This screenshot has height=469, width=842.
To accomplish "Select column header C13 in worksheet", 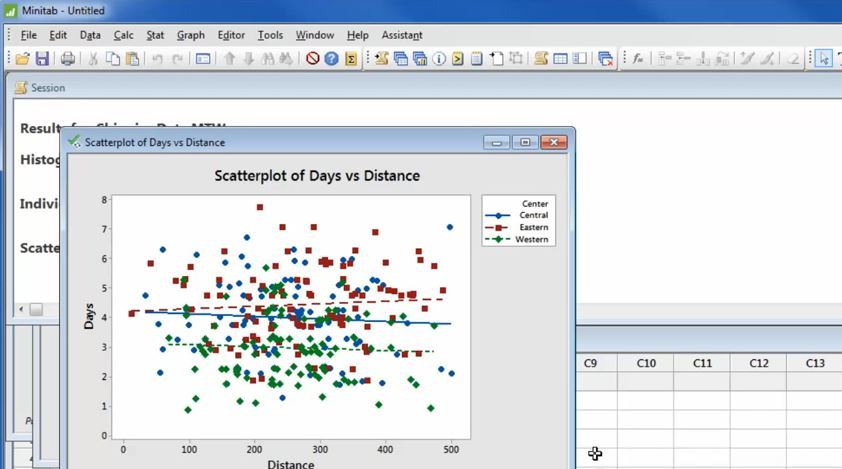I will pyautogui.click(x=815, y=363).
